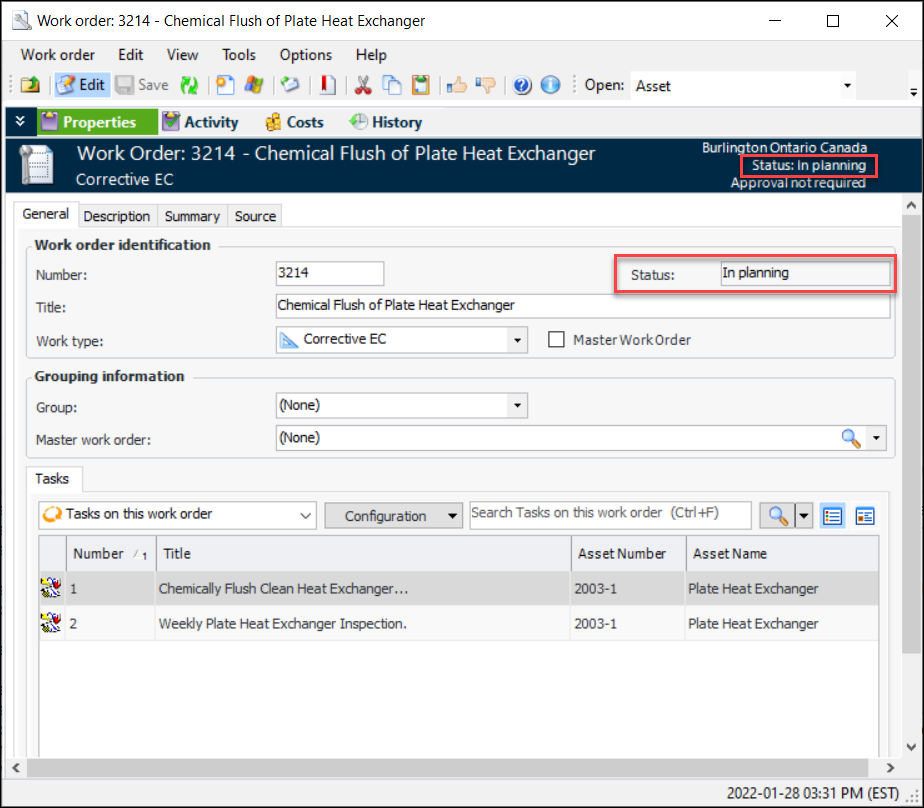Sort tasks by Asset Number column header

tap(621, 553)
